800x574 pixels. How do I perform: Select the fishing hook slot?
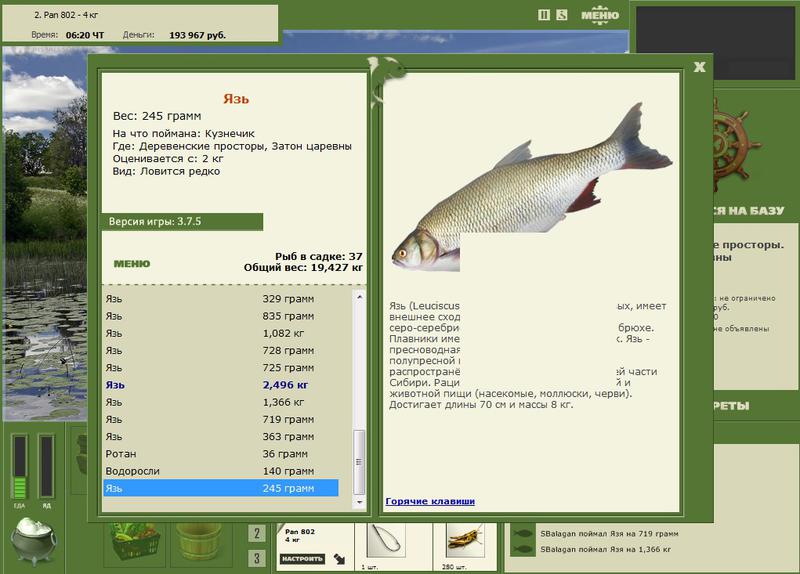pyautogui.click(x=386, y=541)
